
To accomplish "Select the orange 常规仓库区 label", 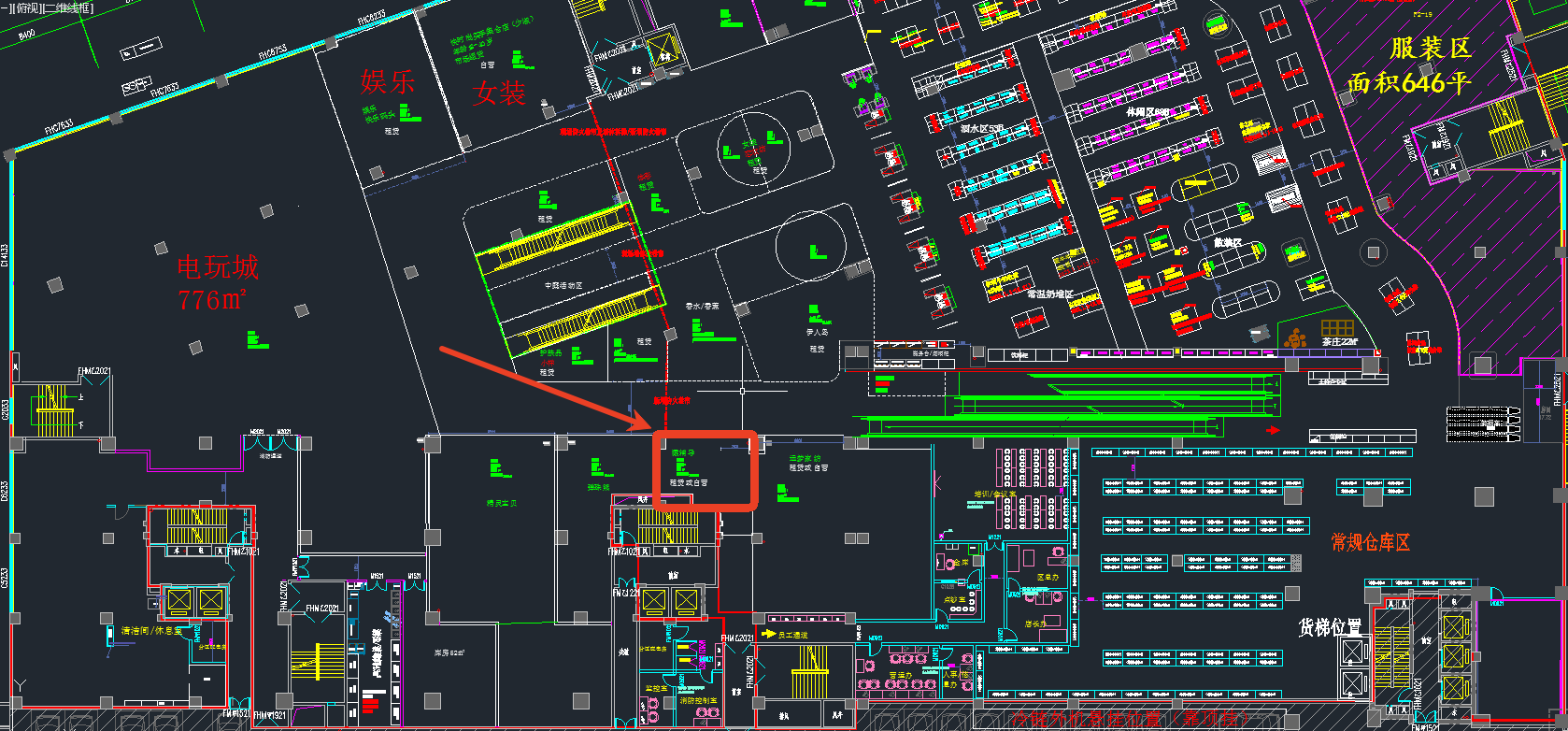I will pyautogui.click(x=1370, y=542).
